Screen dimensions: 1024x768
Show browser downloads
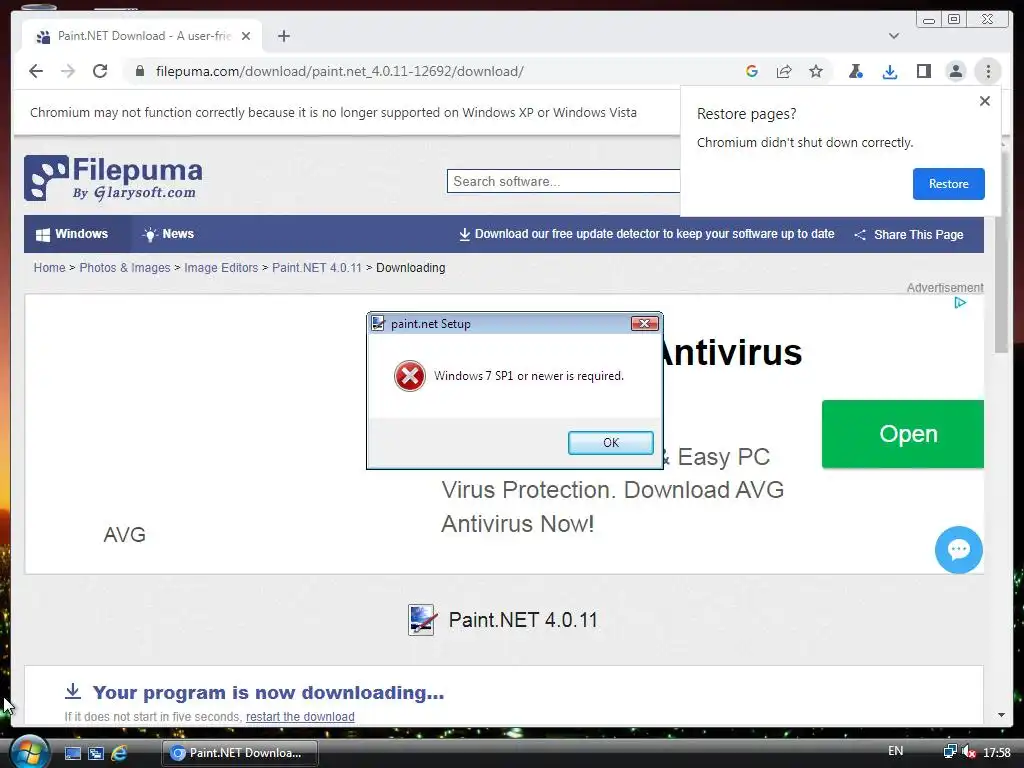pyautogui.click(x=889, y=71)
